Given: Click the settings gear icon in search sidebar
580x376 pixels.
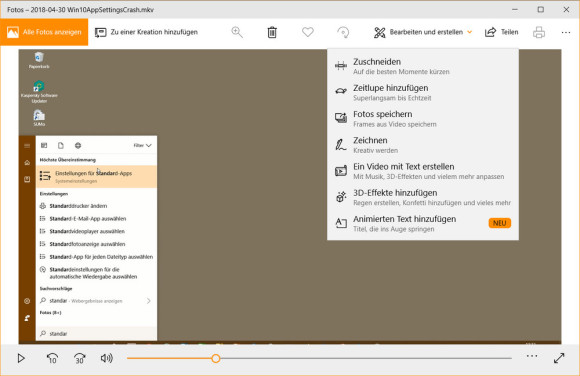Looking at the screenshot, I should coord(27,301).
